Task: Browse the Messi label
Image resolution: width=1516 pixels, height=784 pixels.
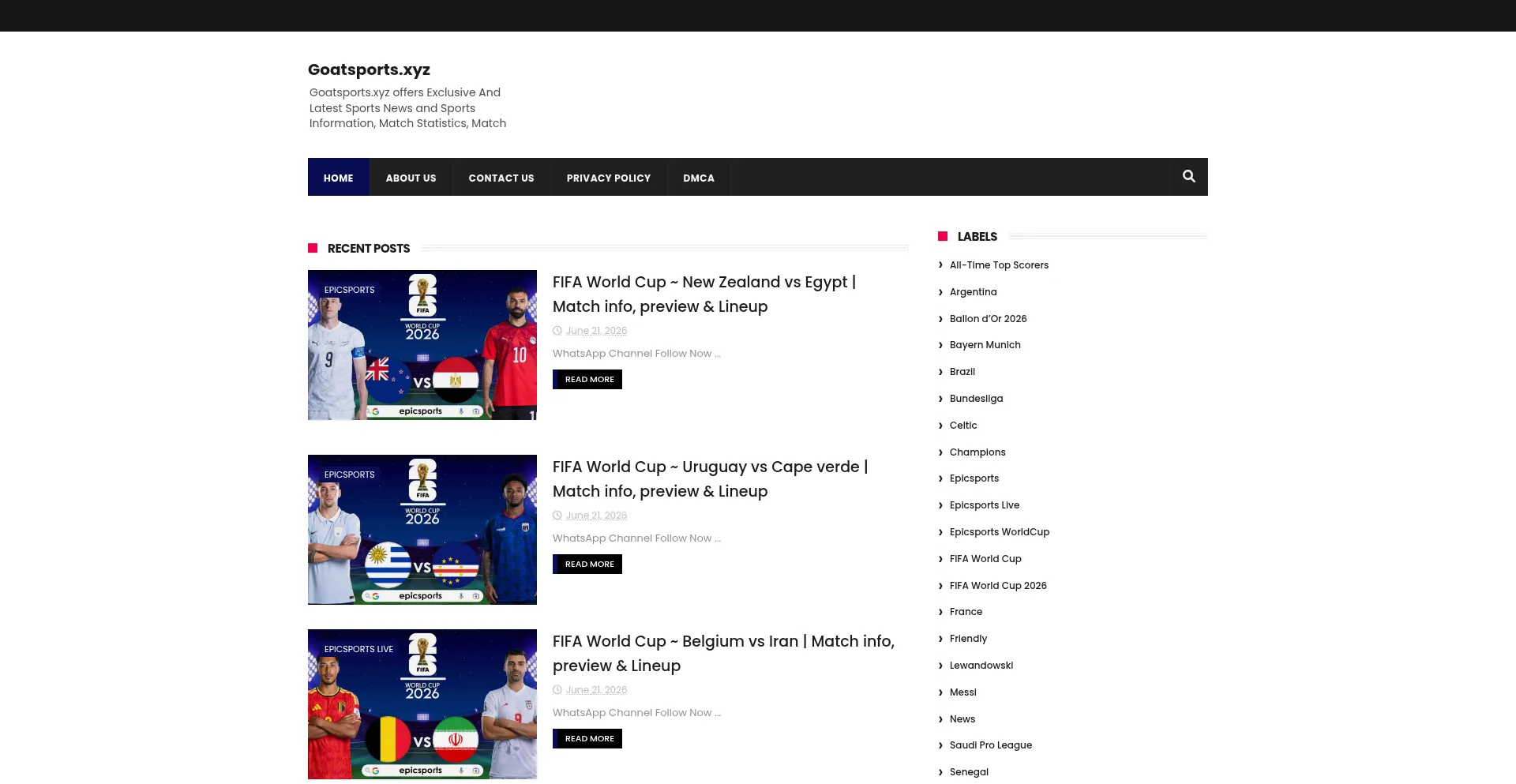Action: 963,692
